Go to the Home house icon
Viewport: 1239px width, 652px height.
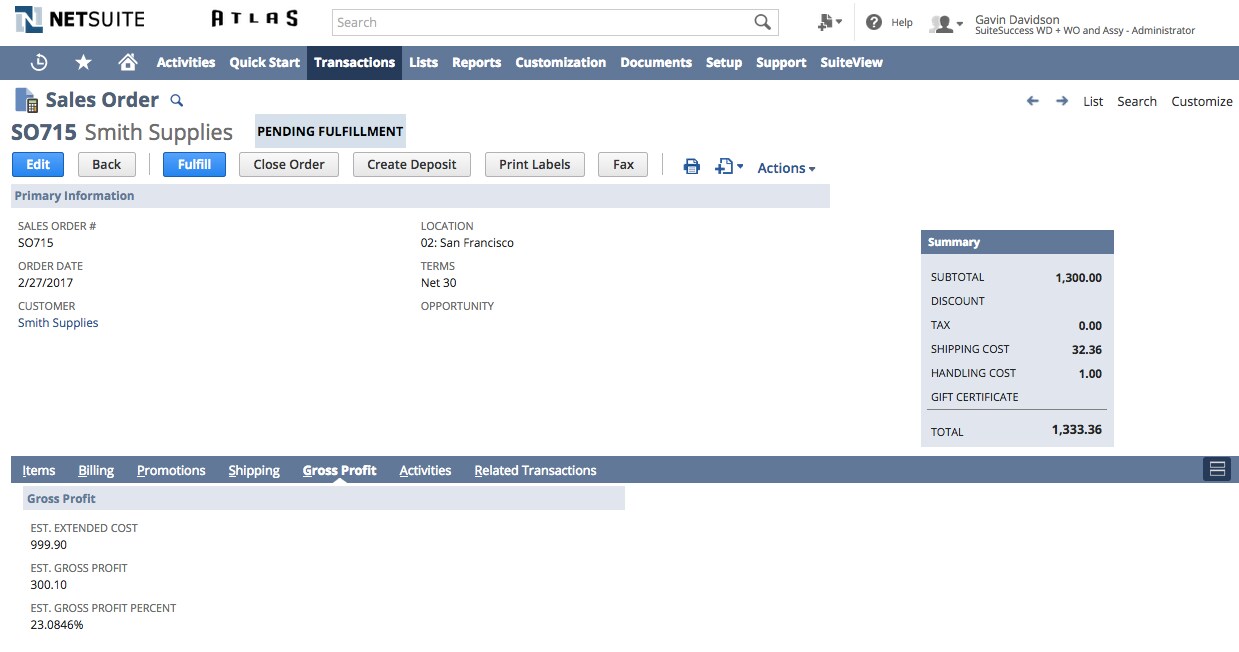click(128, 62)
